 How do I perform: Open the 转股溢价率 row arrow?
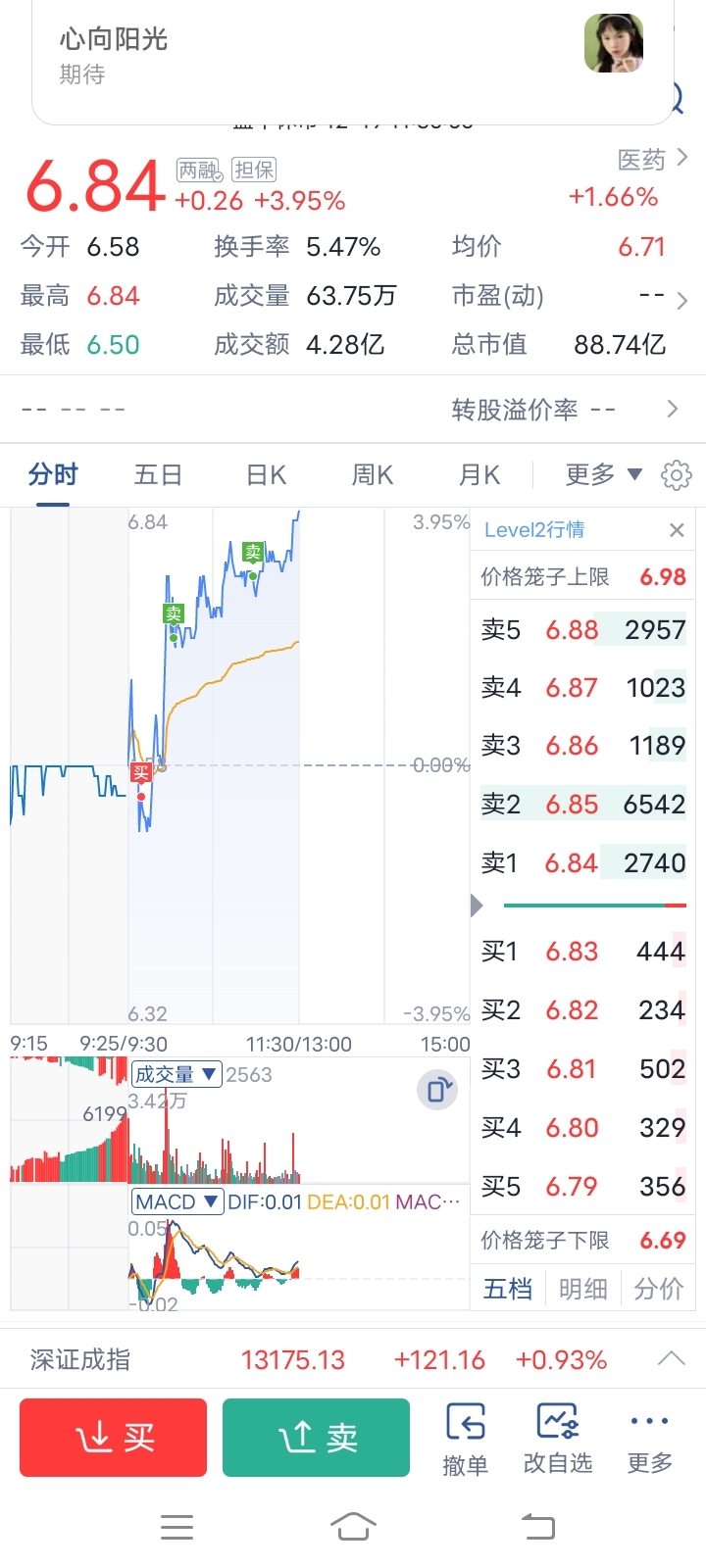point(673,409)
